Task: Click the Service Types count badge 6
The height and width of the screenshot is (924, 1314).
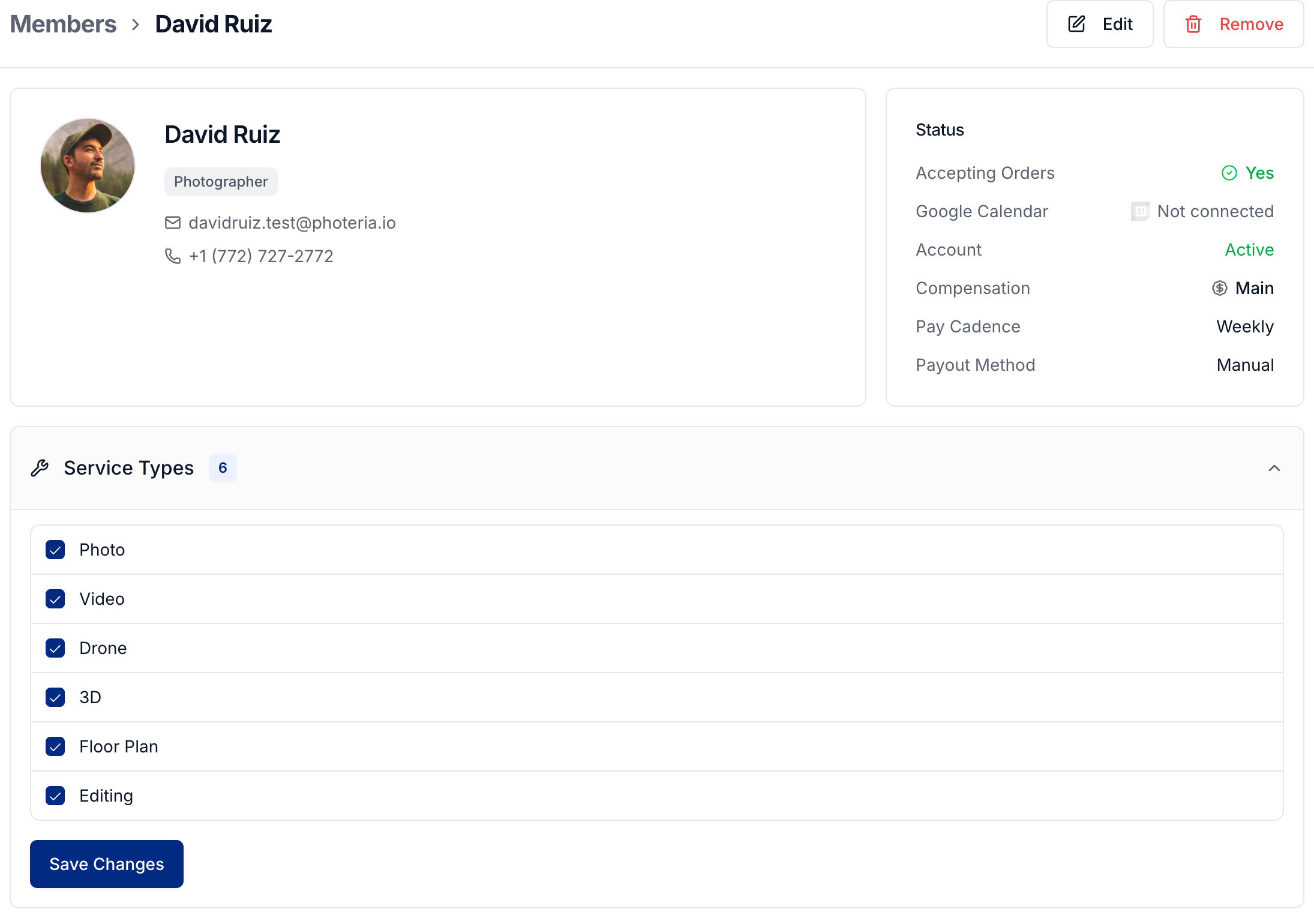Action: point(223,468)
